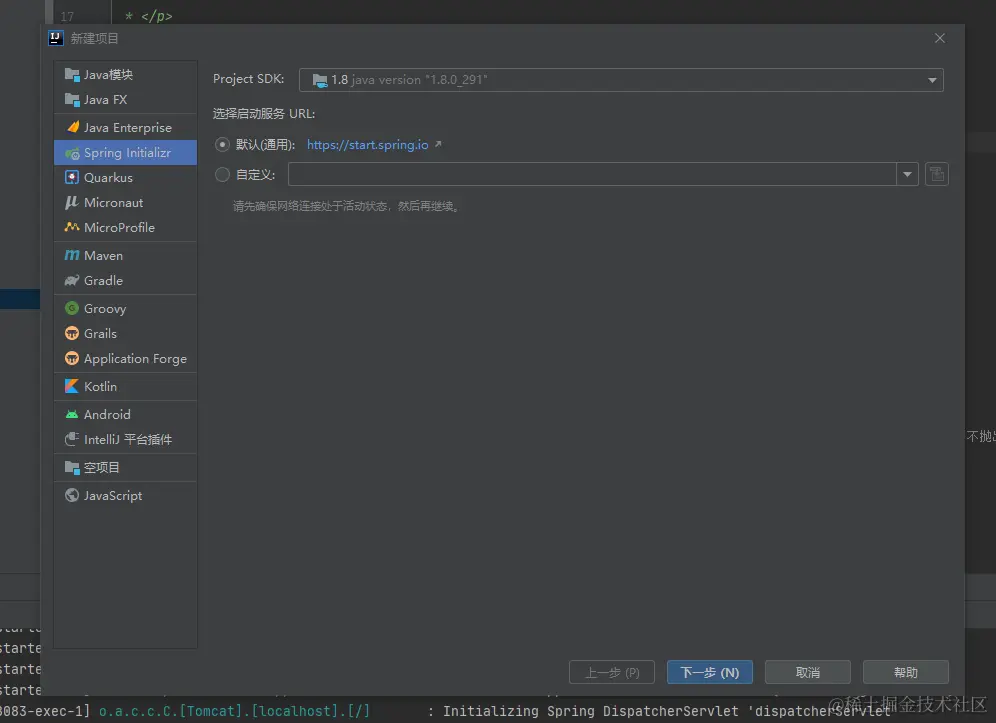Viewport: 996px width, 723px height.
Task: Choose Quarkus project type
Action: [x=125, y=177]
